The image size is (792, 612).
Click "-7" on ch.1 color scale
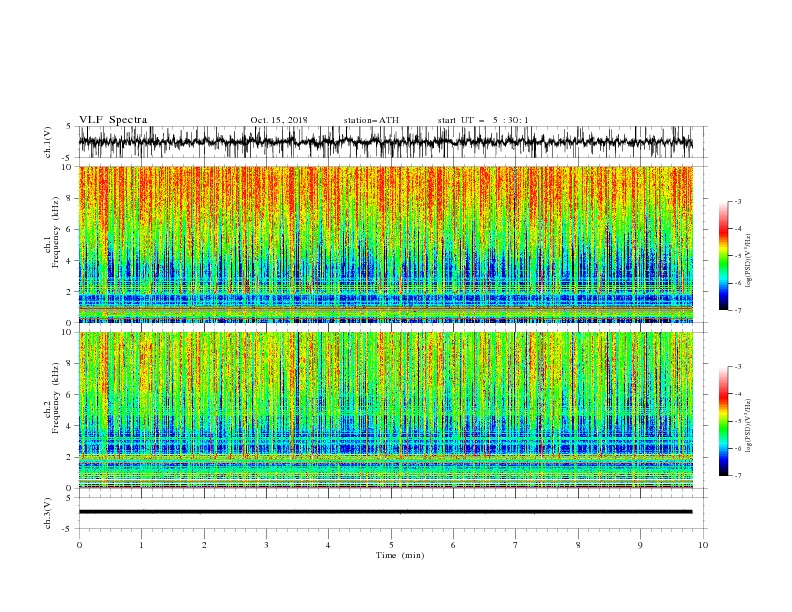click(x=738, y=310)
